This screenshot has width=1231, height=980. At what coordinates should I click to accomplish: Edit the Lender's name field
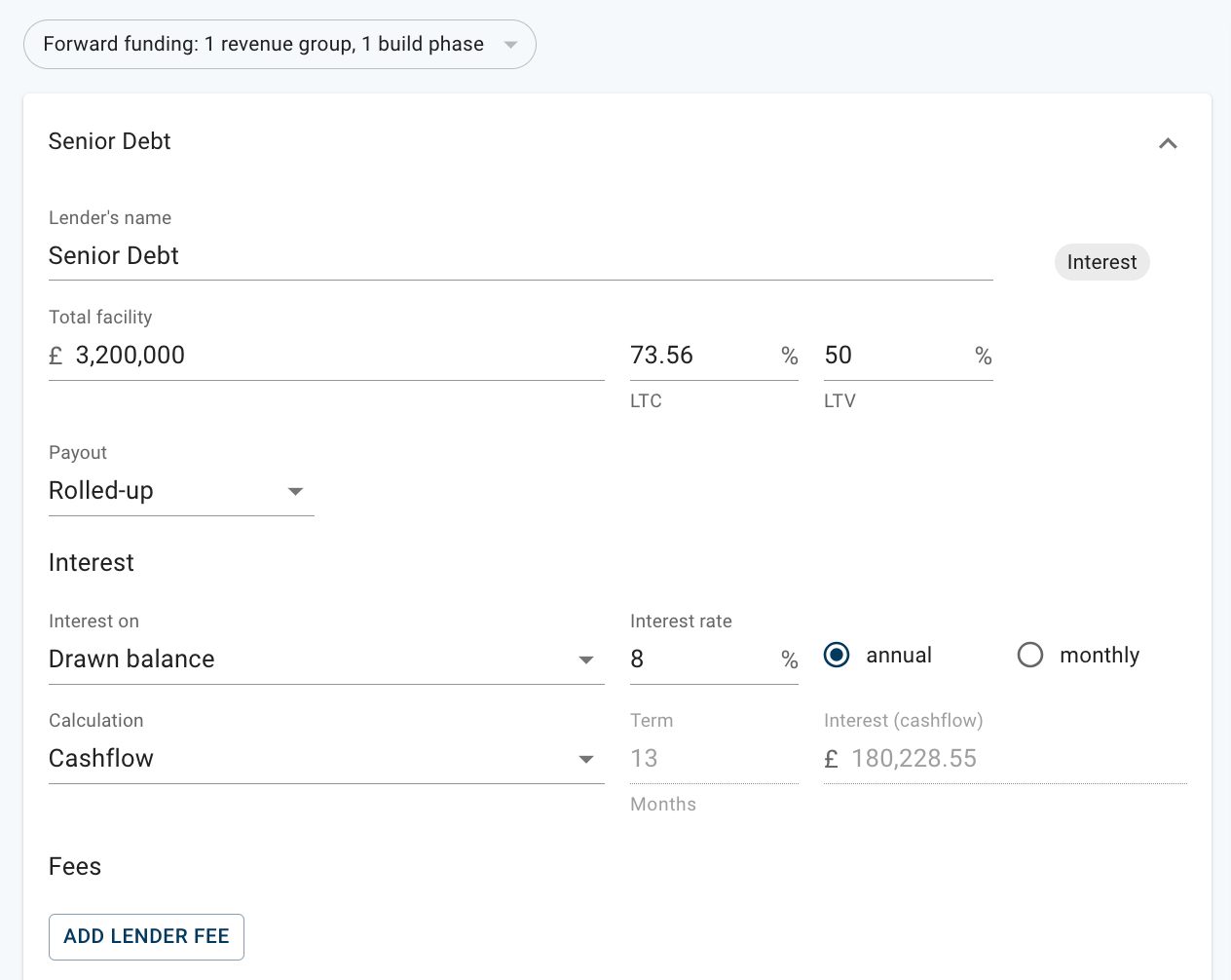[x=520, y=256]
